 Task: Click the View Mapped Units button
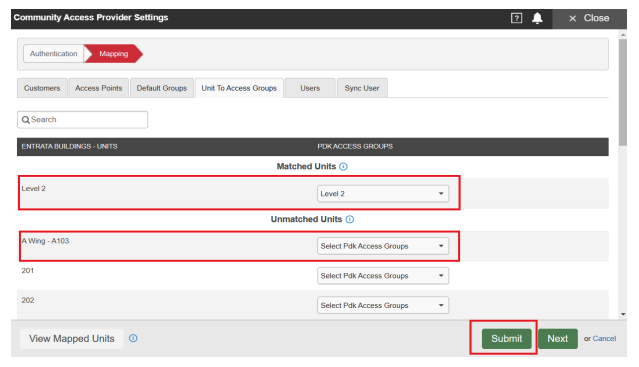coord(72,338)
